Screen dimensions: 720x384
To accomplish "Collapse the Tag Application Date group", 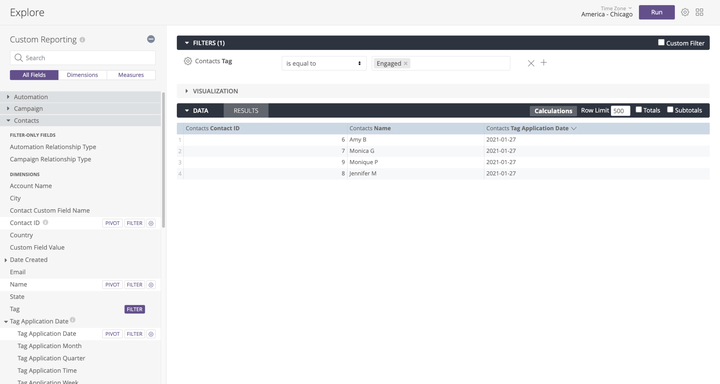I will 6,322.
